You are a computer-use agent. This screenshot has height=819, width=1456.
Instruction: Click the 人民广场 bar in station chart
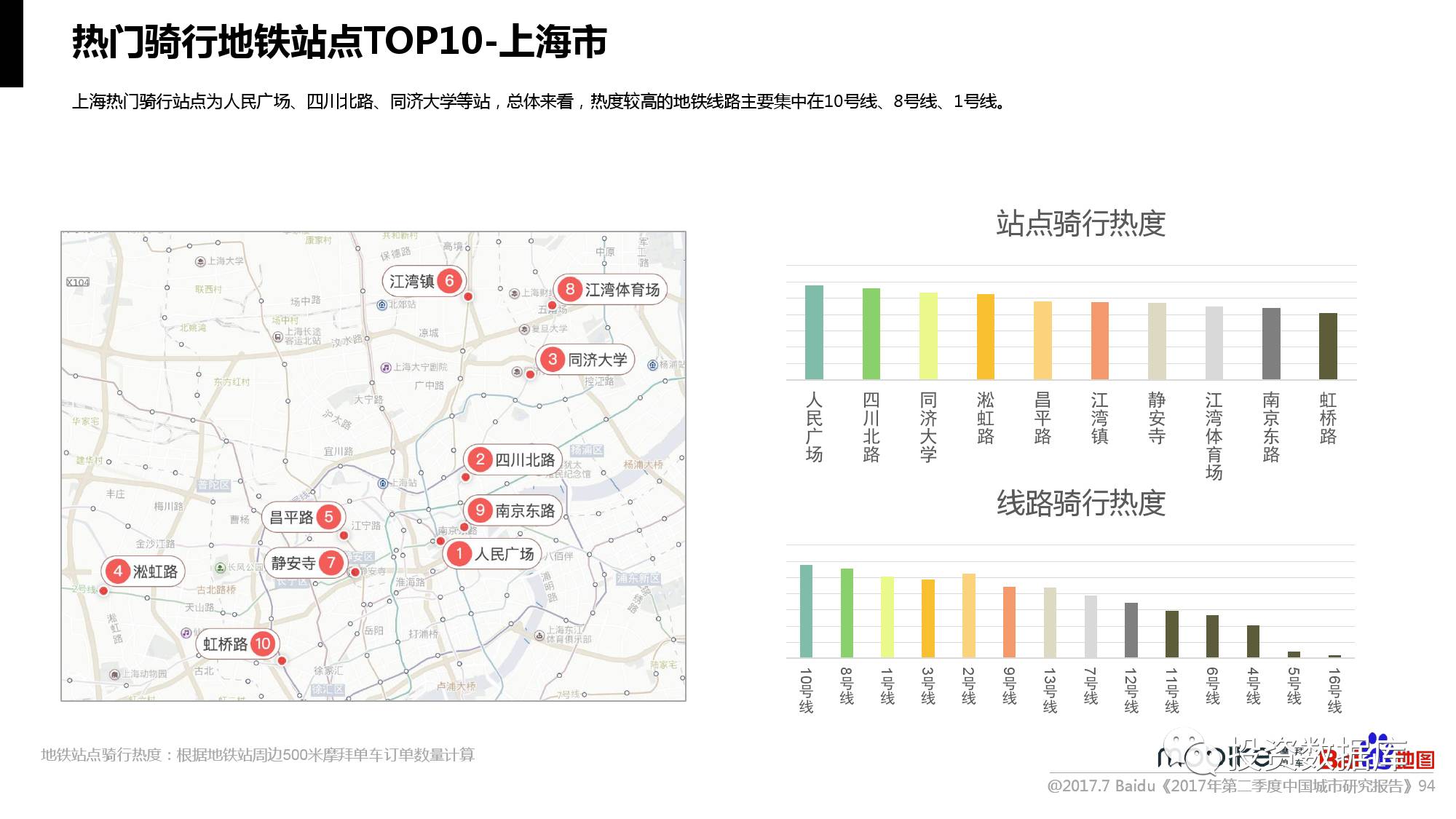[814, 332]
